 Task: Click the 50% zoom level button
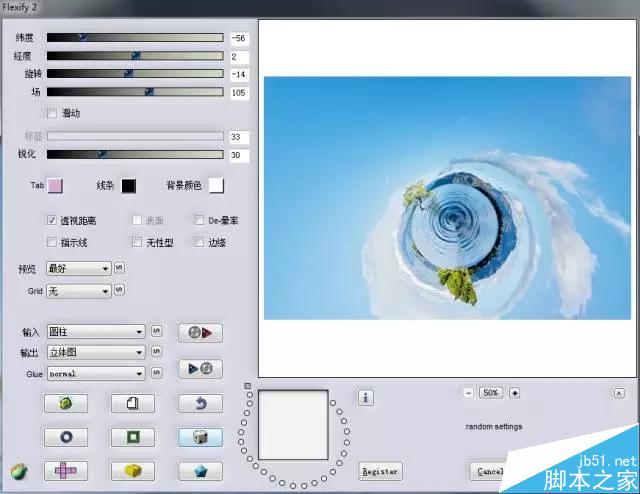[x=491, y=393]
